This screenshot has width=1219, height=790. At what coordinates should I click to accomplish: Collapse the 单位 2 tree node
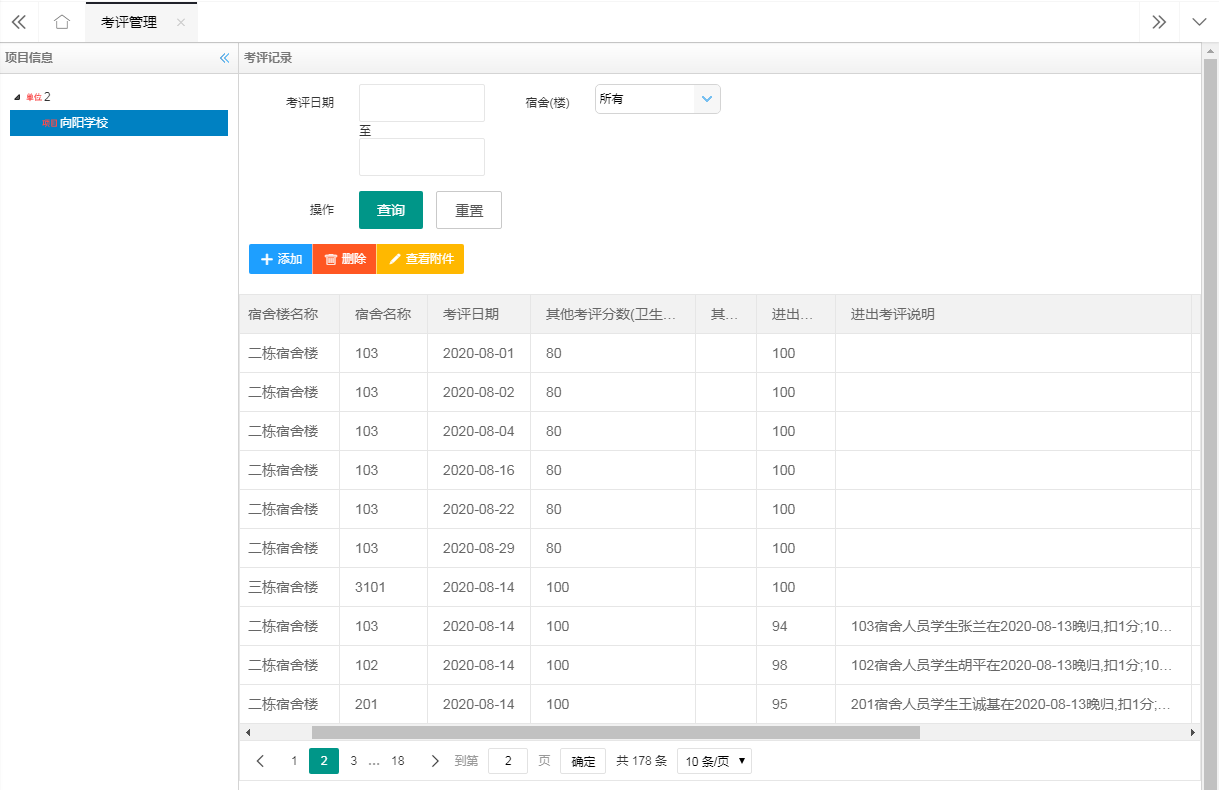(17, 97)
